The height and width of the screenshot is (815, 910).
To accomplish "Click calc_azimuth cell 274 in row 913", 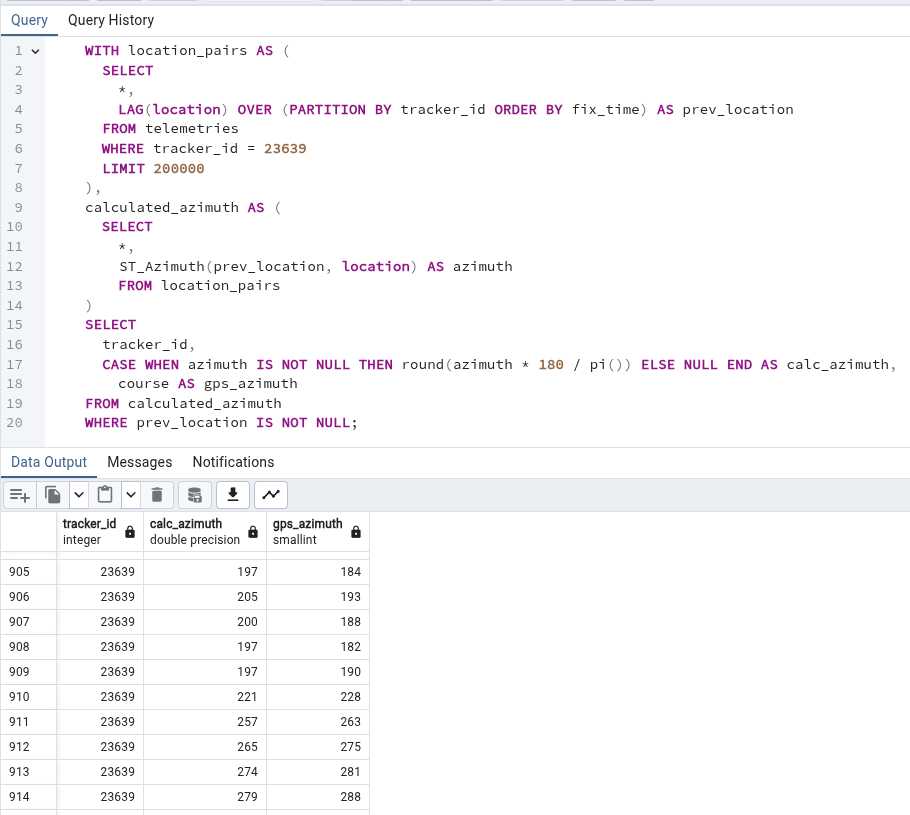I will coord(205,771).
